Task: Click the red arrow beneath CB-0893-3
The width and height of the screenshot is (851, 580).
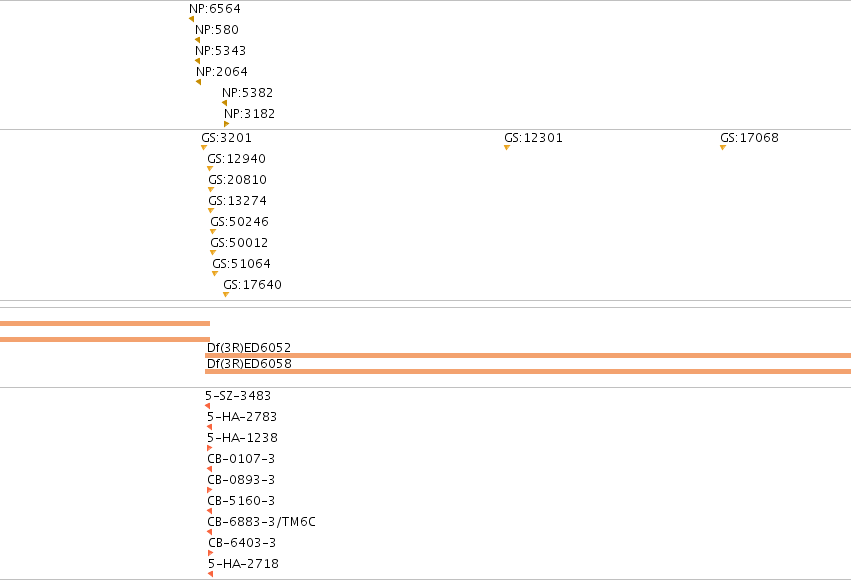Action: point(209,490)
